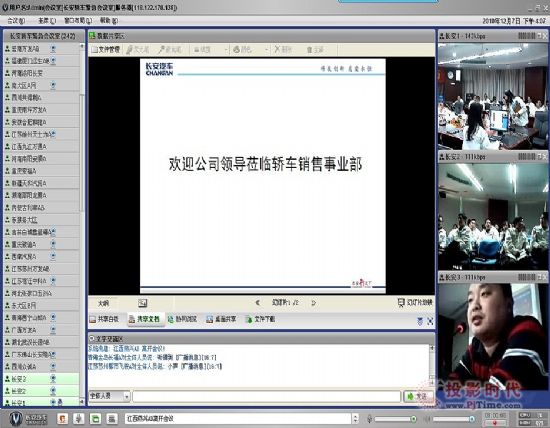Open the 大纲 outline view
This screenshot has width=550, height=428.
(x=103, y=303)
